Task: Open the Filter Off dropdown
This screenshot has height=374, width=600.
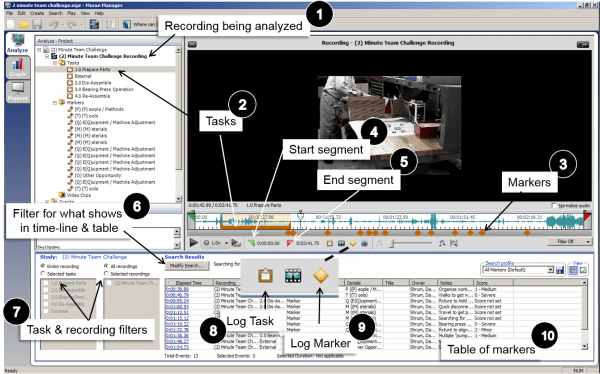Action: [569, 242]
